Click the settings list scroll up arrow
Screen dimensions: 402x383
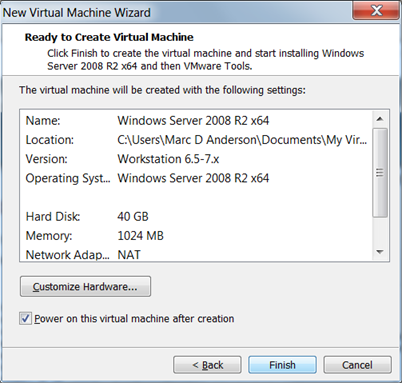380,119
